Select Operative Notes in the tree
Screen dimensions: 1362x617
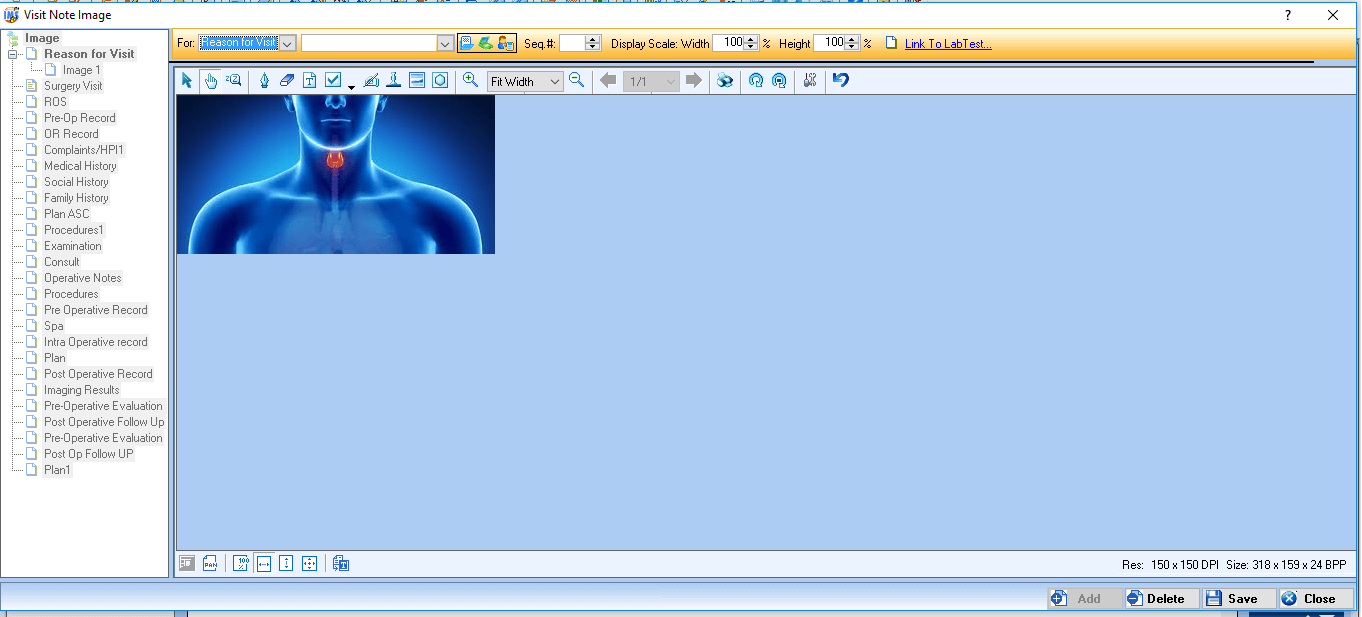point(83,278)
